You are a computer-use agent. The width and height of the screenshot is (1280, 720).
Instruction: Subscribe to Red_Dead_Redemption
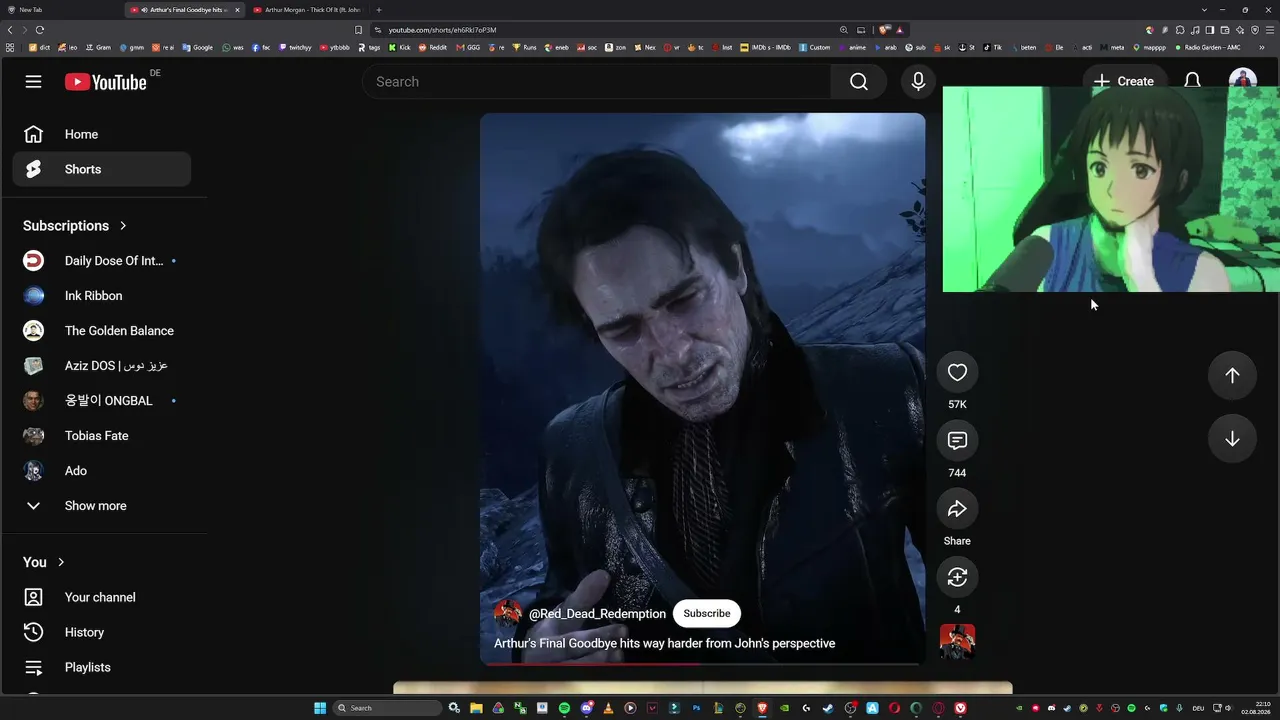point(707,614)
